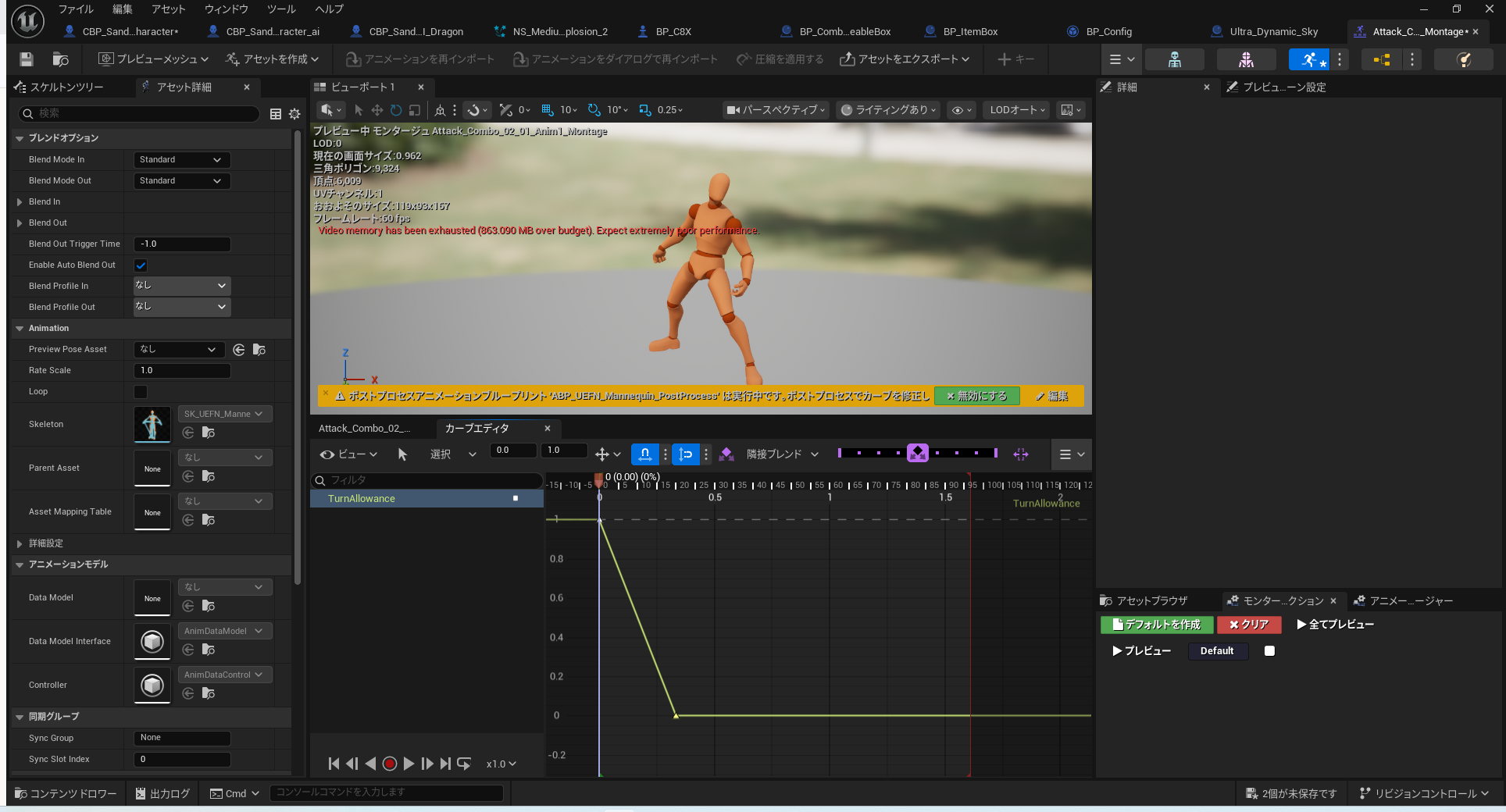
Task: Toggle the Default preview section checkbox
Action: [x=1269, y=651]
